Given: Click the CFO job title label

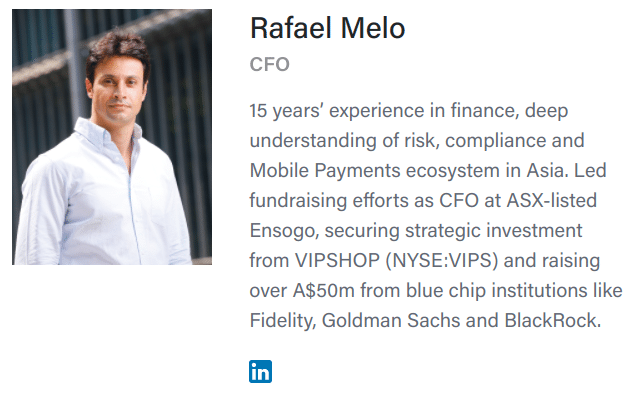Looking at the screenshot, I should coord(270,64).
